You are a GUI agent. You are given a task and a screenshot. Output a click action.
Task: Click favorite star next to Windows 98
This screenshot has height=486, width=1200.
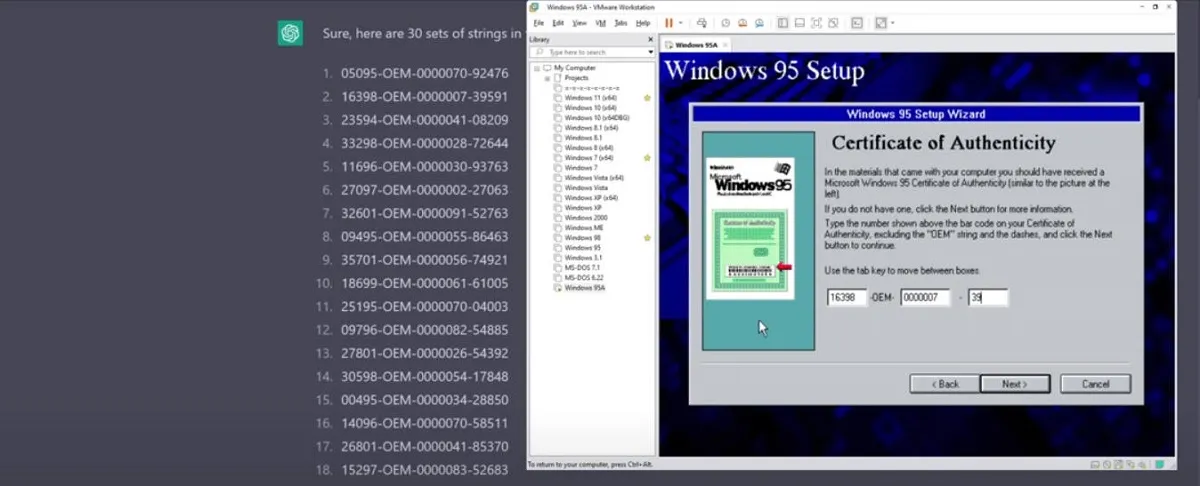click(x=647, y=238)
